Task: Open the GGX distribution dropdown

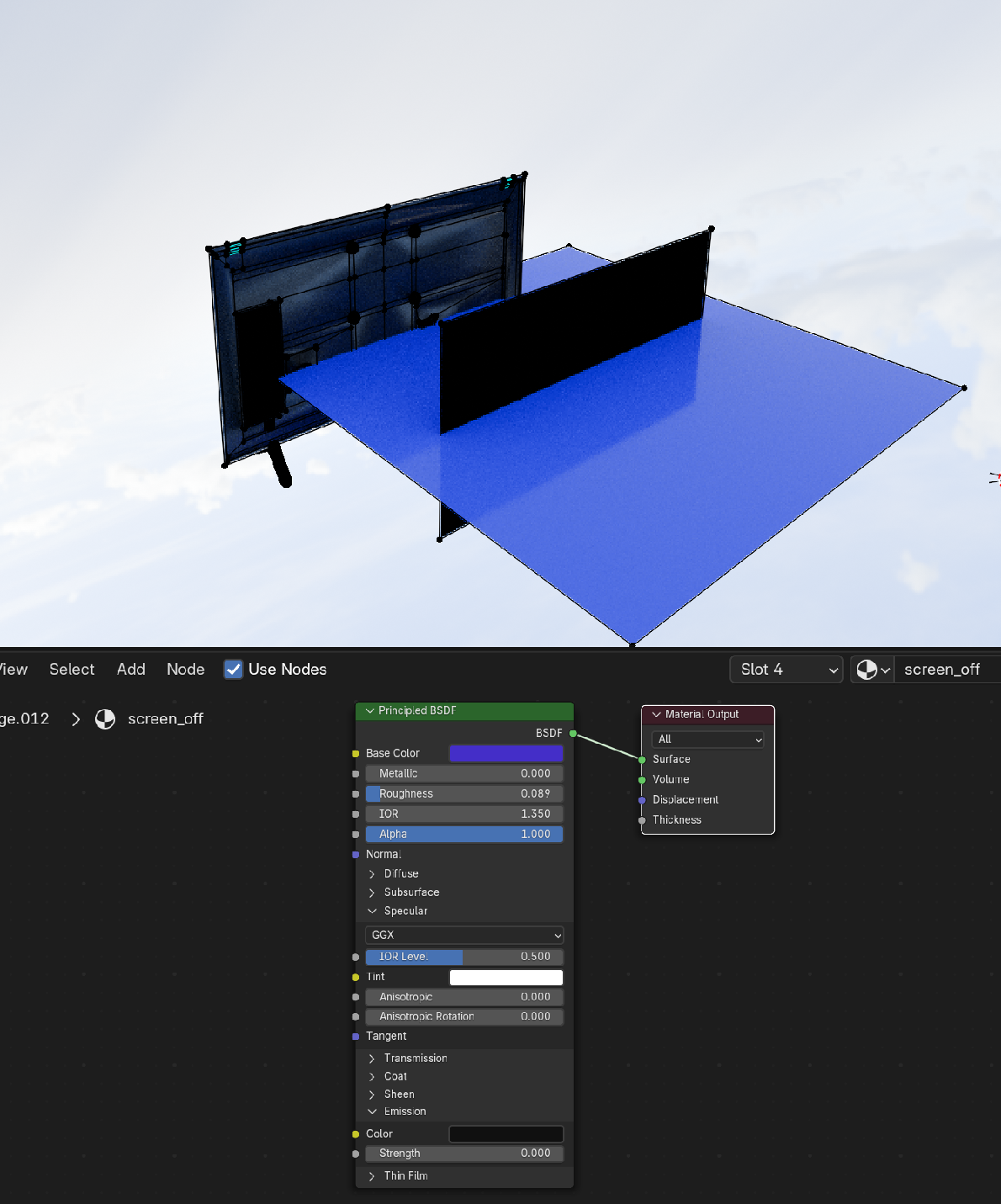Action: 463,935
